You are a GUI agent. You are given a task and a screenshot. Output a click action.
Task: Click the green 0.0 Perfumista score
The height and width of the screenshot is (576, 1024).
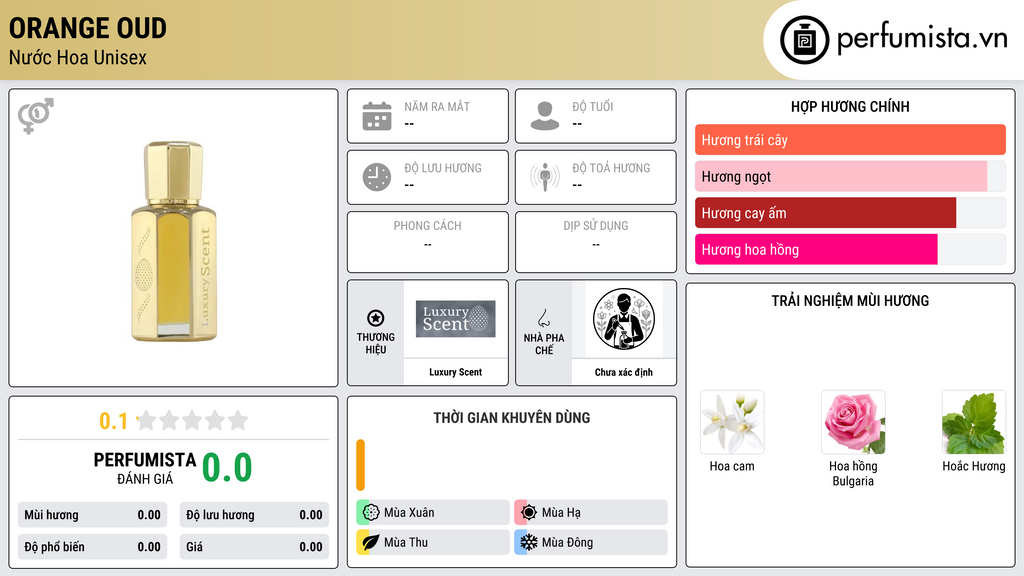click(227, 468)
